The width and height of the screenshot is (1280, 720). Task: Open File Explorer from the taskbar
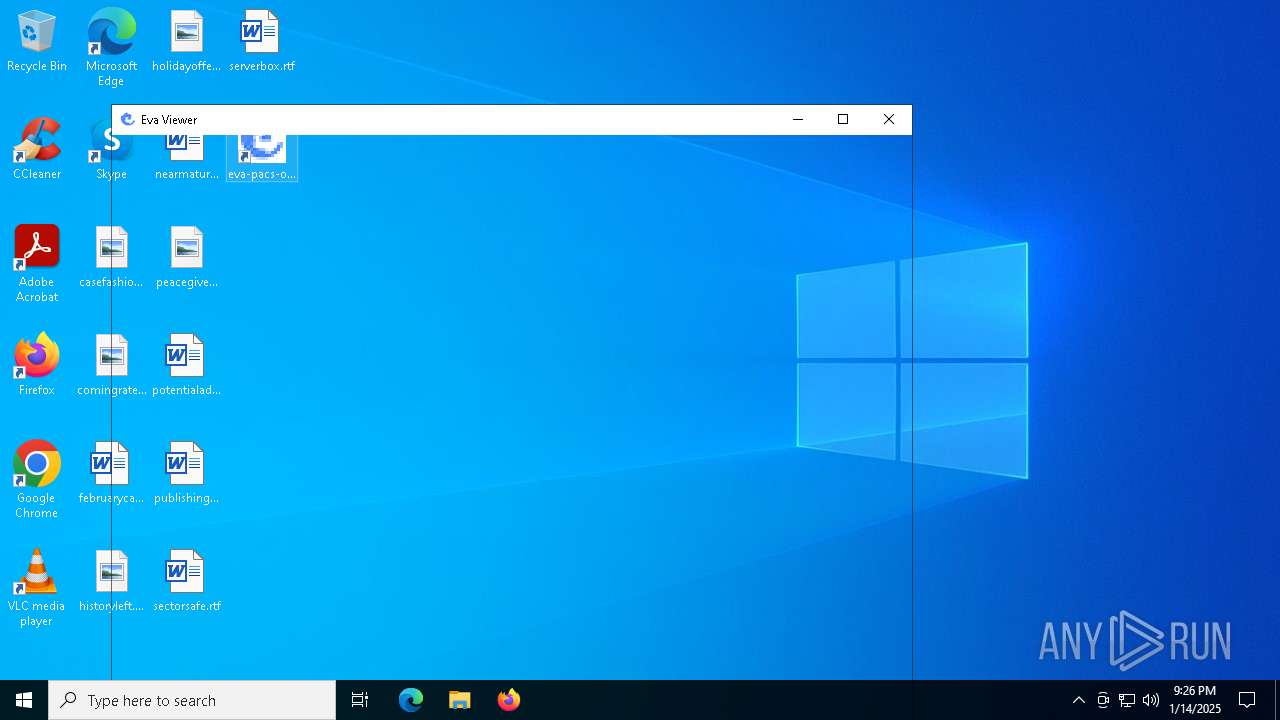click(459, 700)
